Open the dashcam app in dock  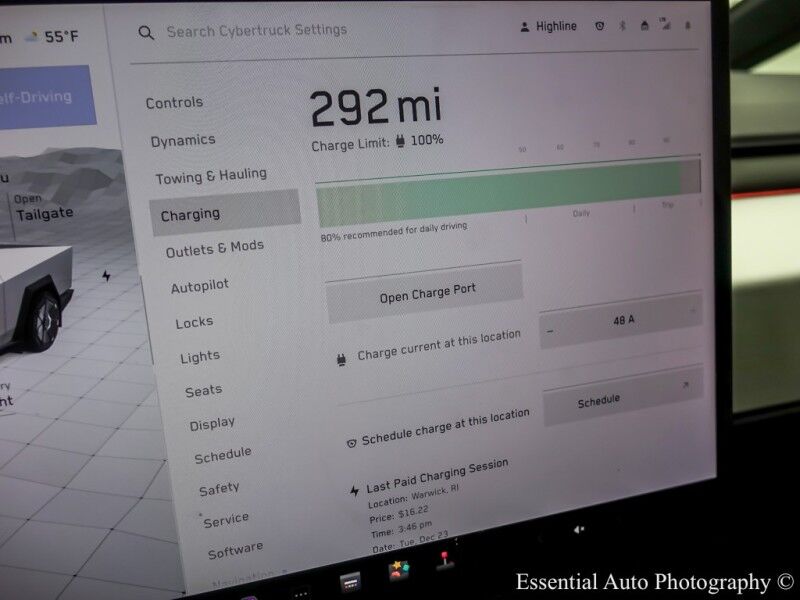tap(350, 581)
